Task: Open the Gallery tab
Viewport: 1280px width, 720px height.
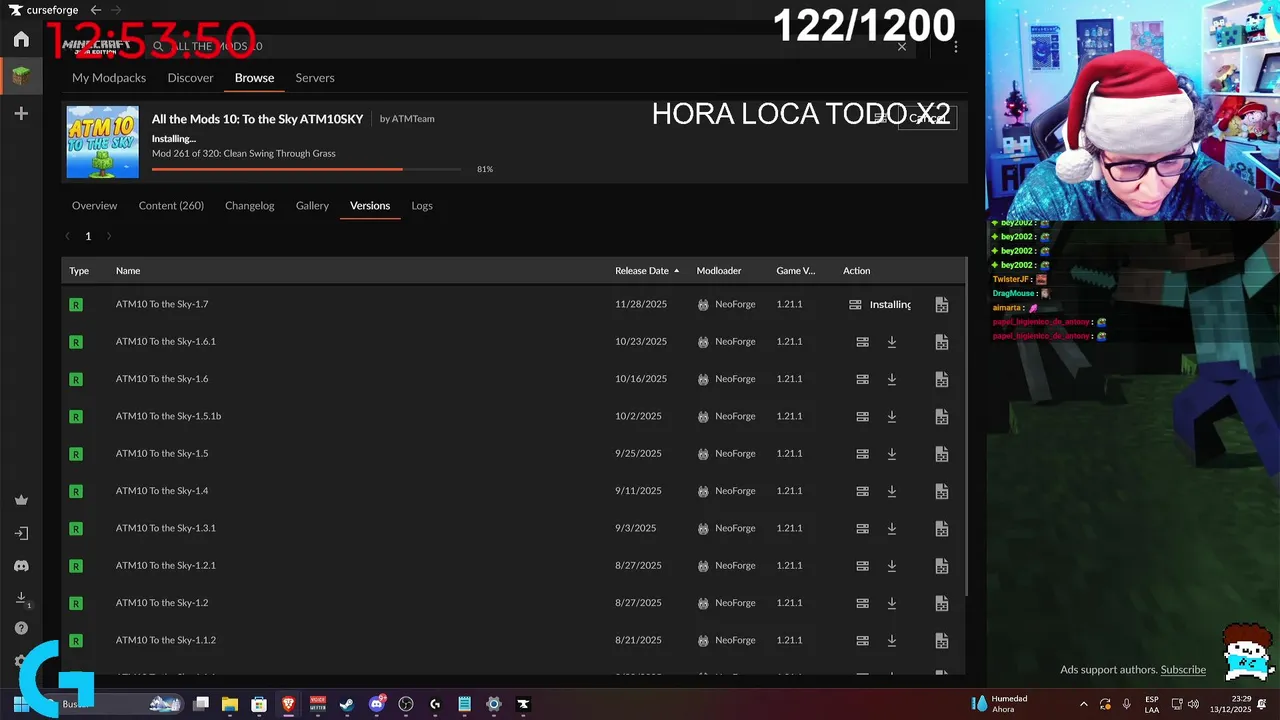Action: pyautogui.click(x=312, y=206)
